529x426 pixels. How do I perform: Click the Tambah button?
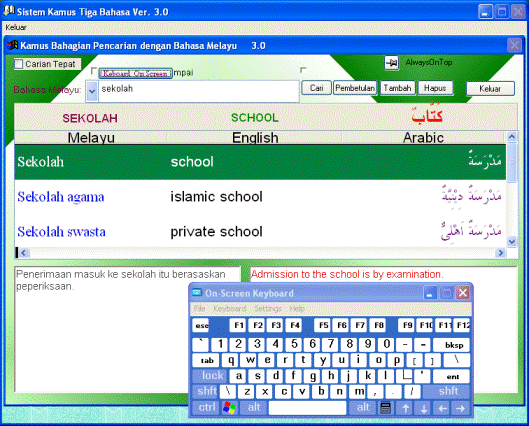click(x=397, y=88)
